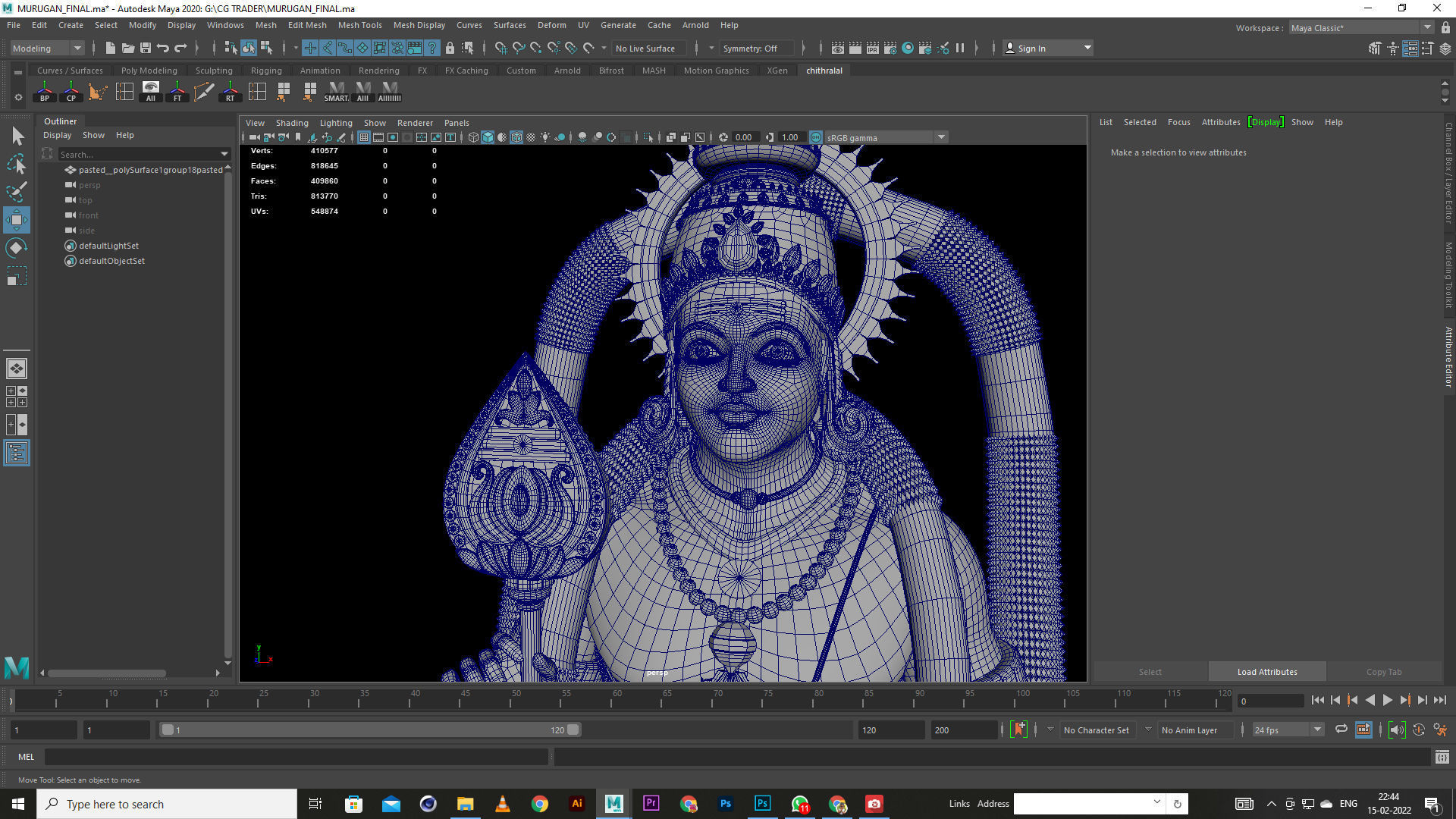
Task: Click the Load Attributes button
Action: coord(1267,672)
